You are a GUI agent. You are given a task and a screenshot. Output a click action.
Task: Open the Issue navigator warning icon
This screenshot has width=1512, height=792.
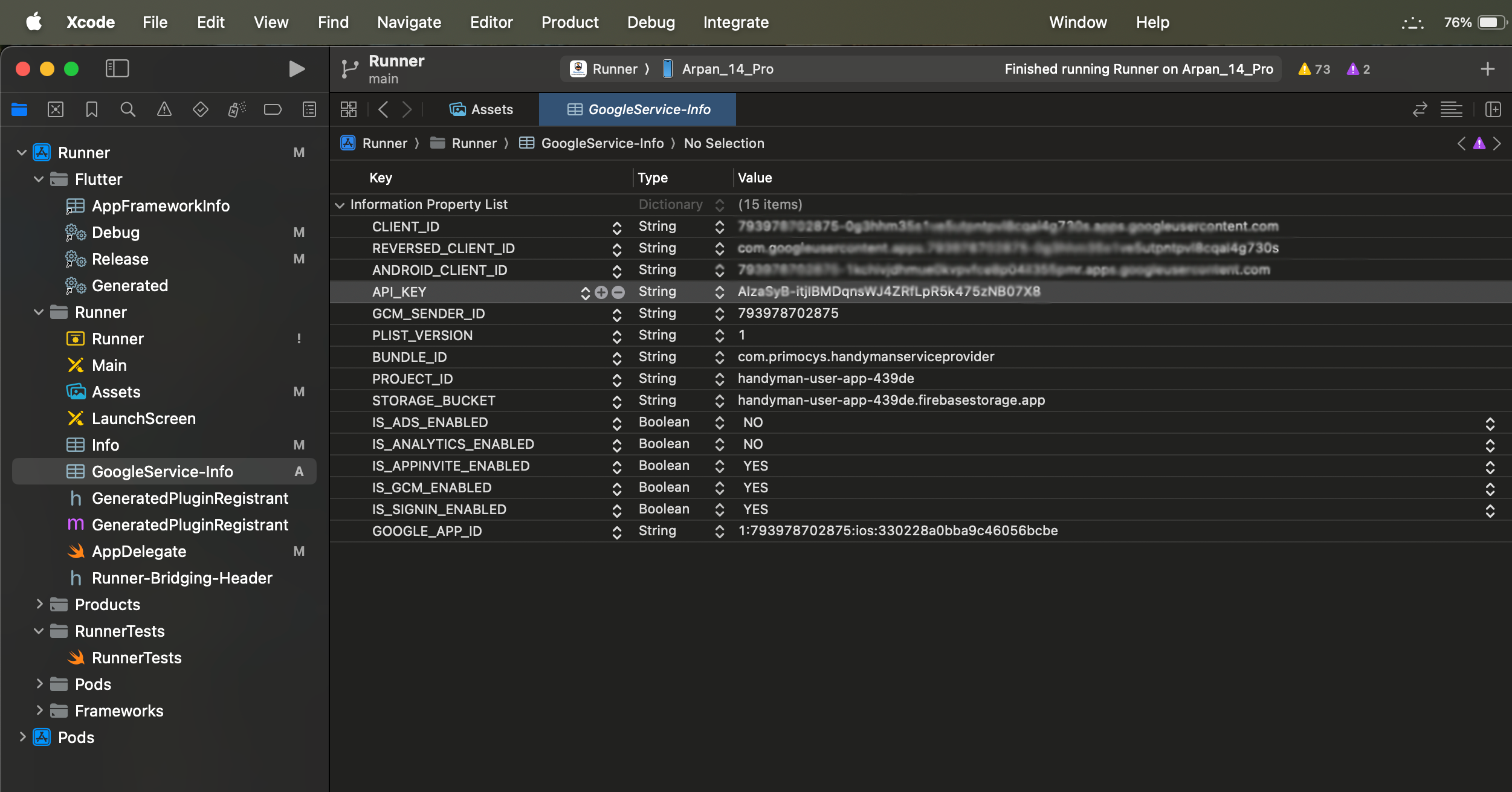tap(164, 109)
